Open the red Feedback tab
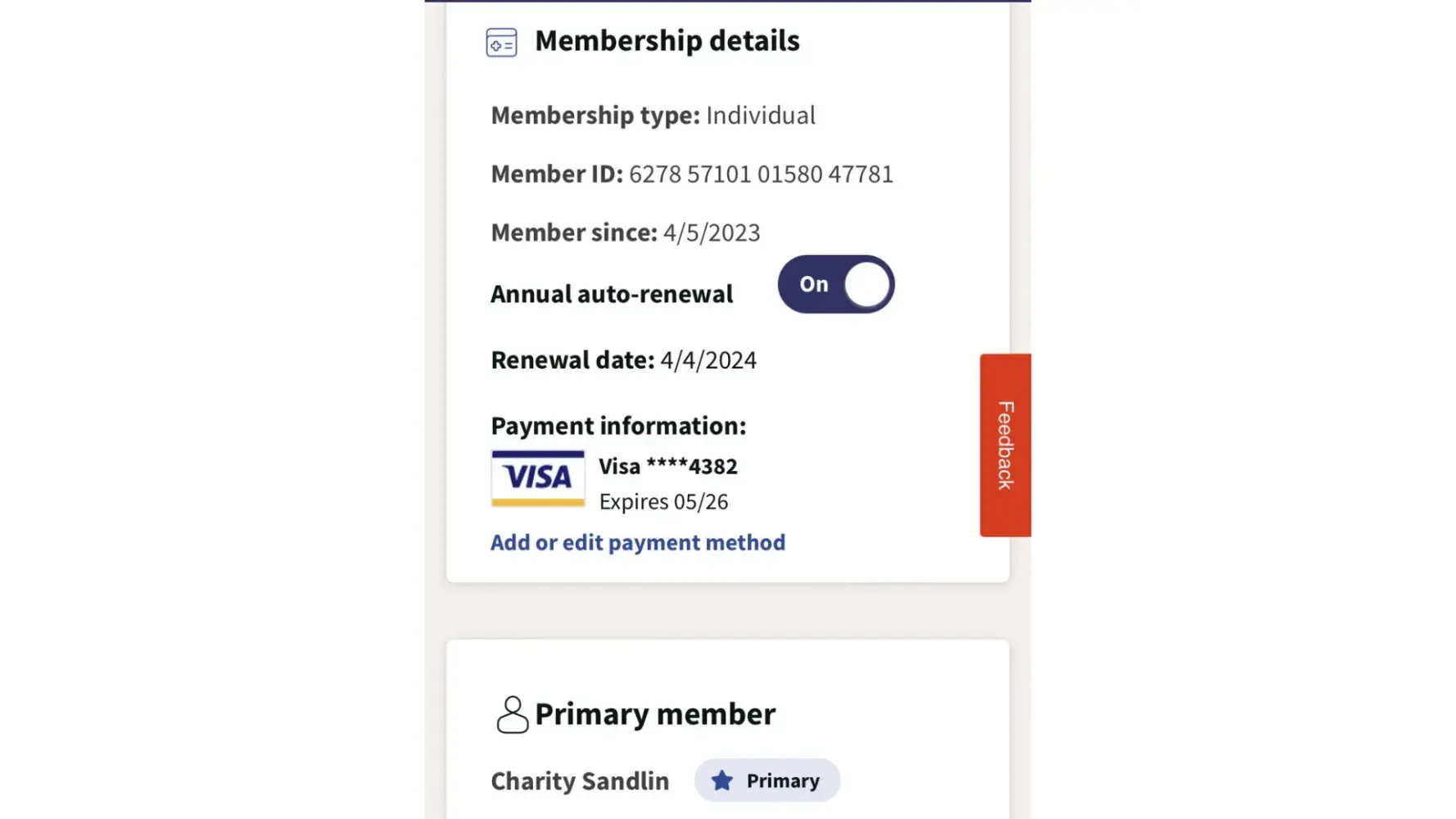Viewport: 1456px width, 819px height. (x=1005, y=446)
